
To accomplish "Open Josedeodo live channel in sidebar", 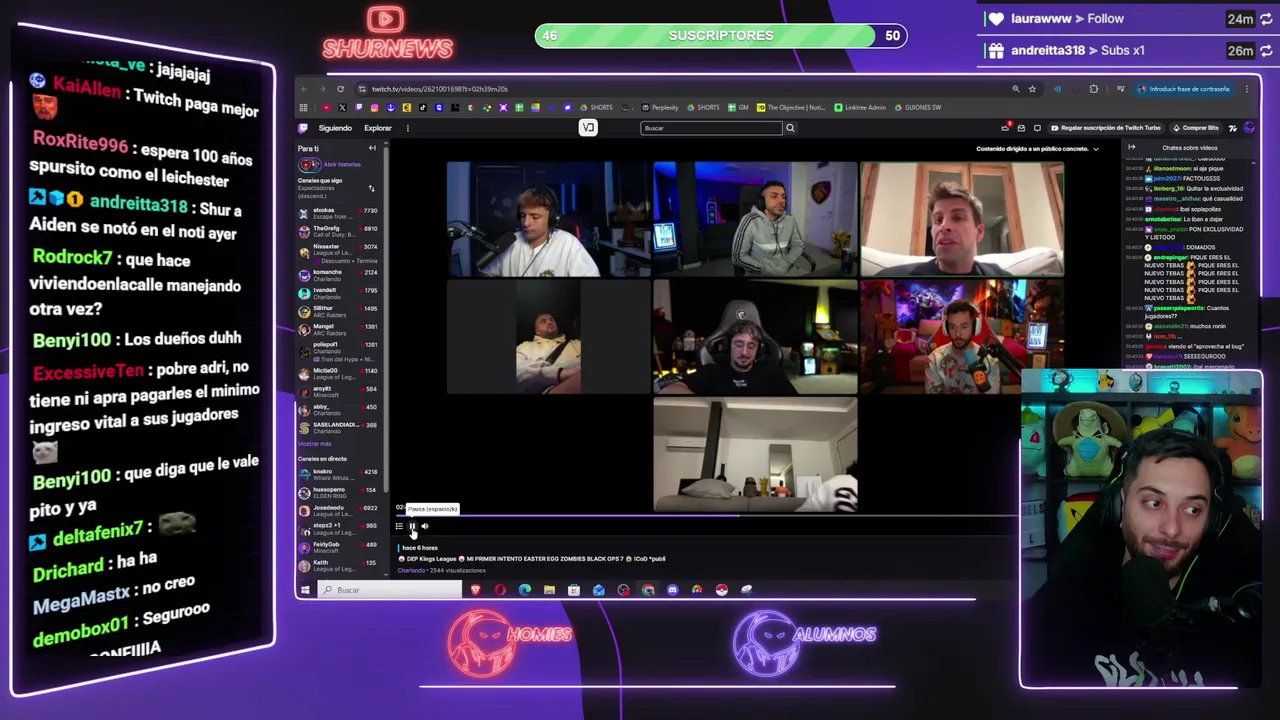I will tap(337, 510).
